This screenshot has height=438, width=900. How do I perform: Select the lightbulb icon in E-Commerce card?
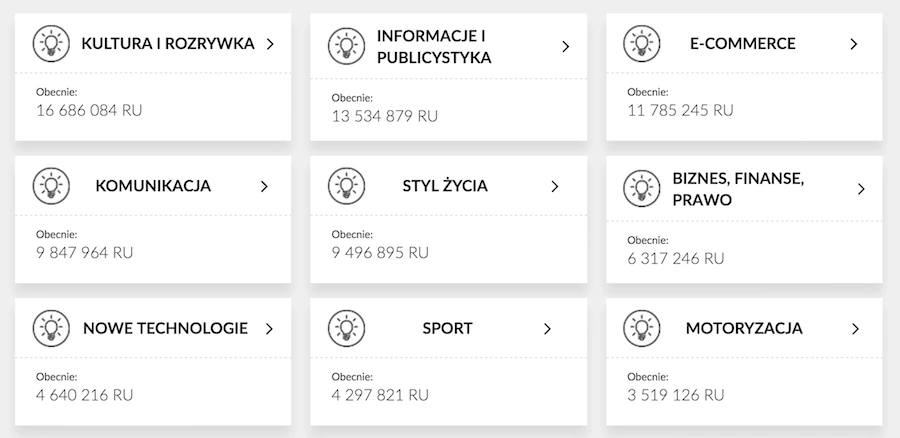pos(642,44)
